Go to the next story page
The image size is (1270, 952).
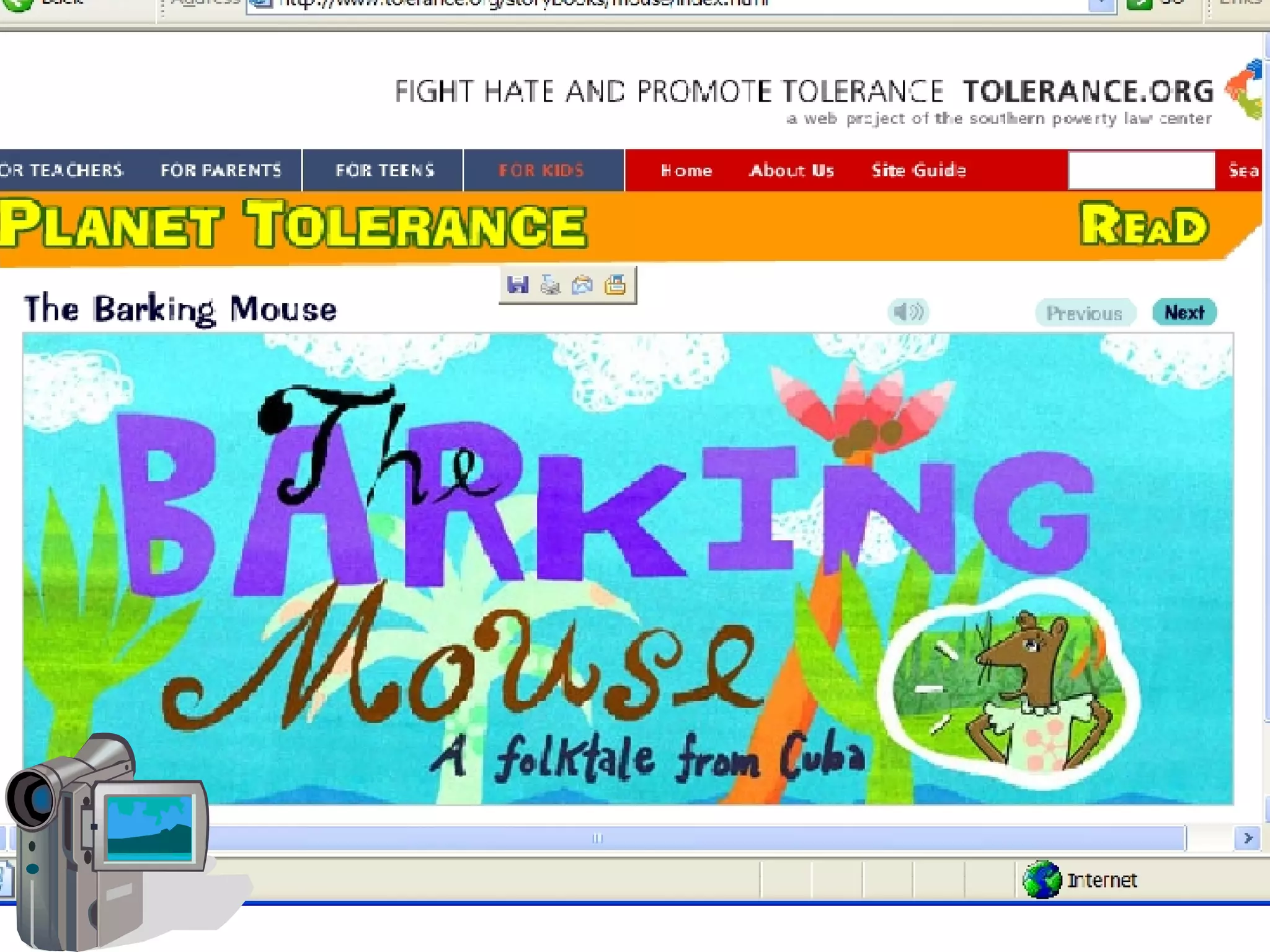click(x=1184, y=312)
